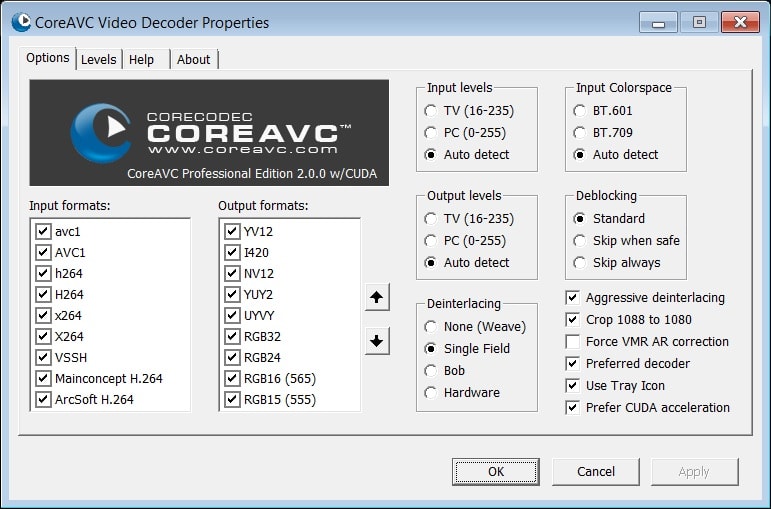
Task: Click the CoreAVC title bar app icon
Action: tap(17, 22)
